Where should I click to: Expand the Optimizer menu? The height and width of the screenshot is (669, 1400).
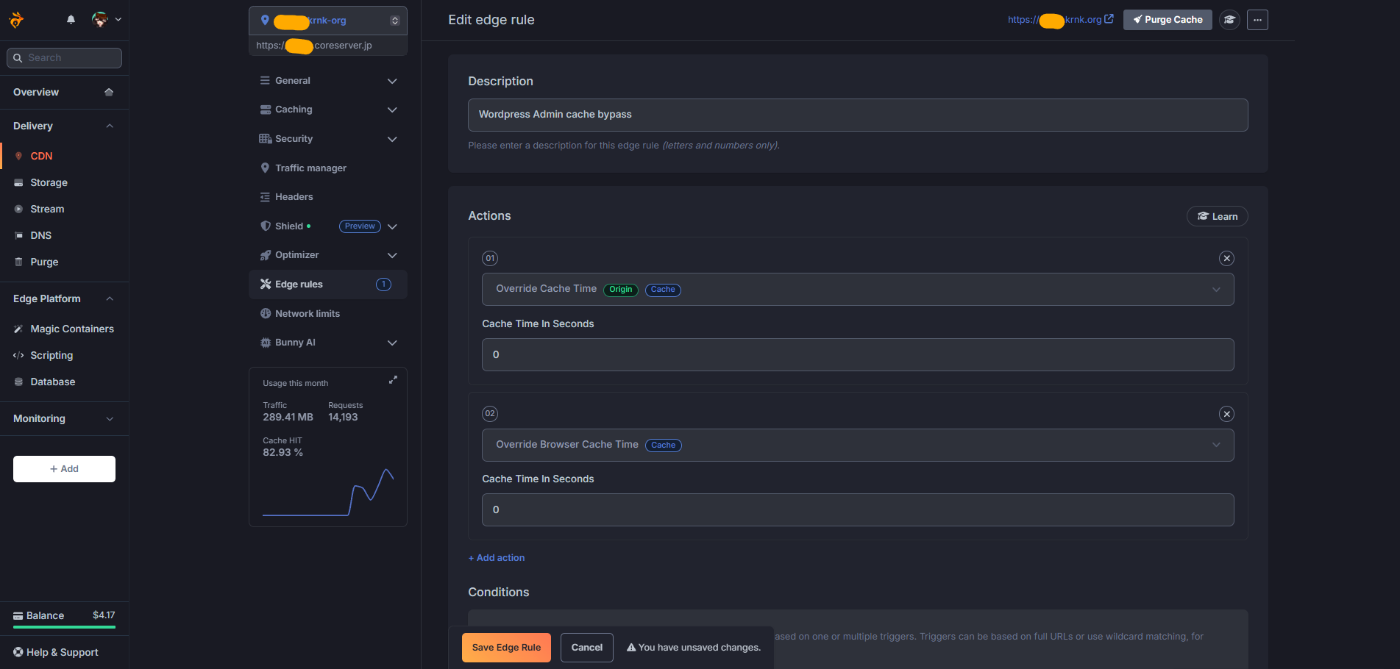click(x=328, y=255)
